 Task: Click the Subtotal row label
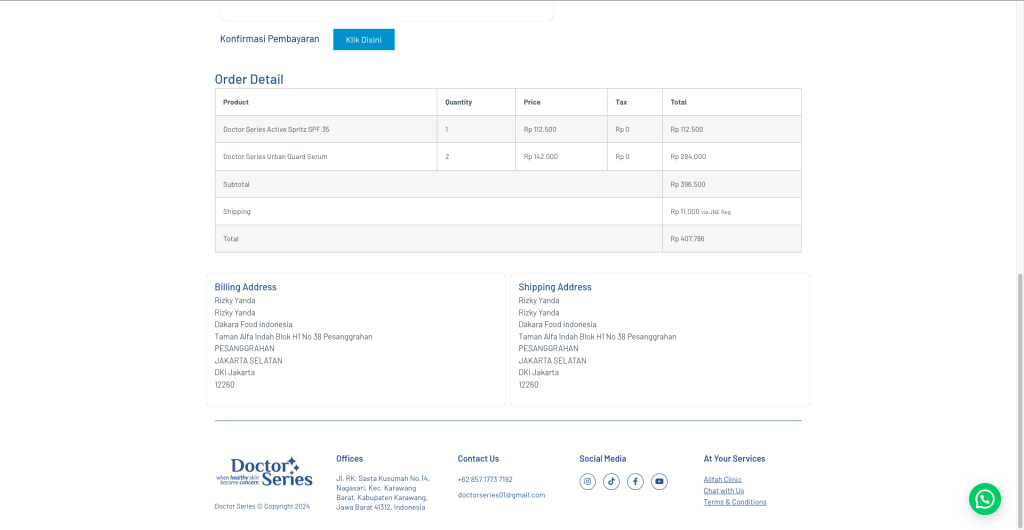coord(236,185)
